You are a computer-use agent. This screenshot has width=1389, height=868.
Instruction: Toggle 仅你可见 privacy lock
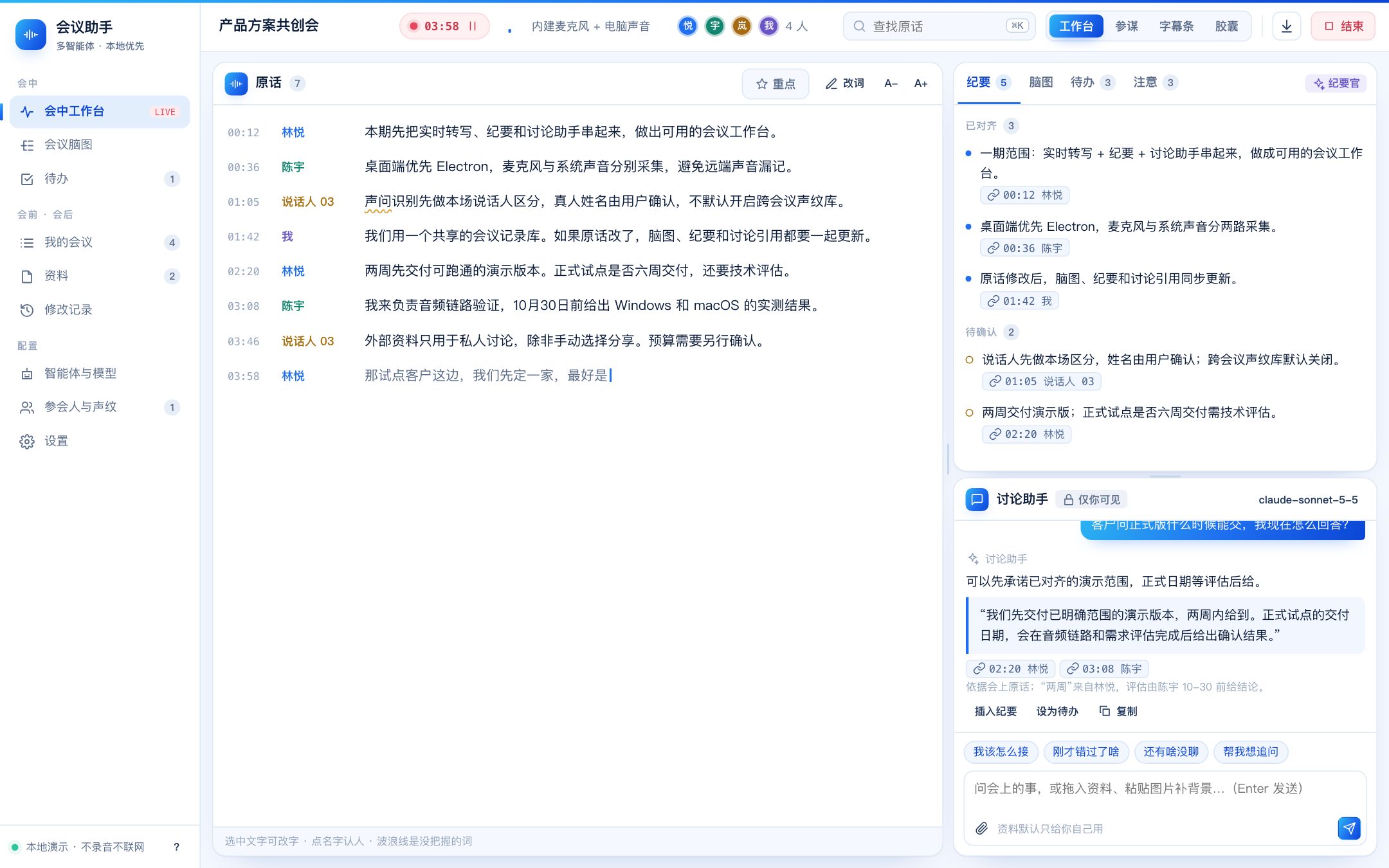tap(1091, 500)
